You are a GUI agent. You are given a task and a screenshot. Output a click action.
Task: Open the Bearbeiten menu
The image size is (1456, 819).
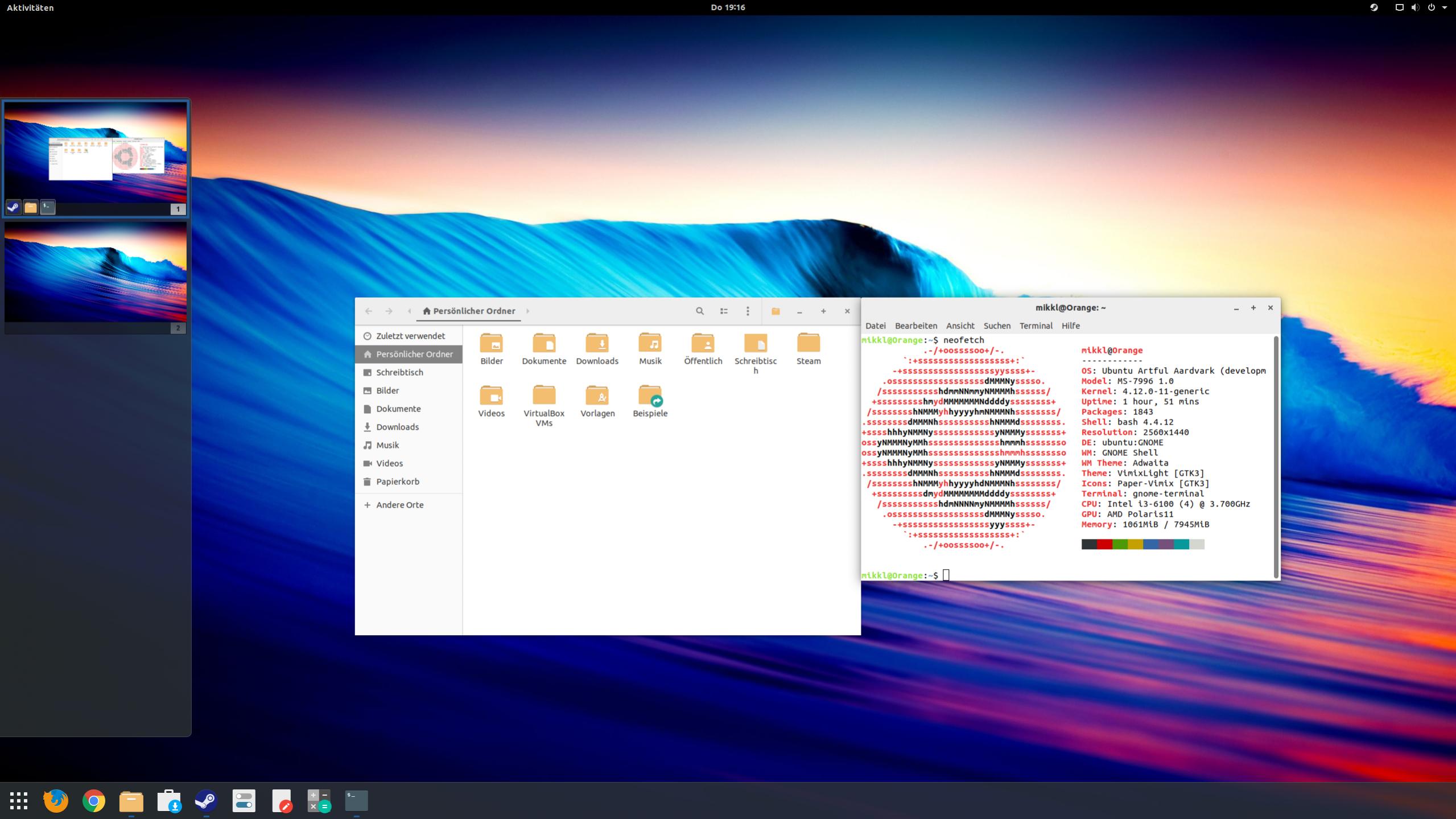915,326
